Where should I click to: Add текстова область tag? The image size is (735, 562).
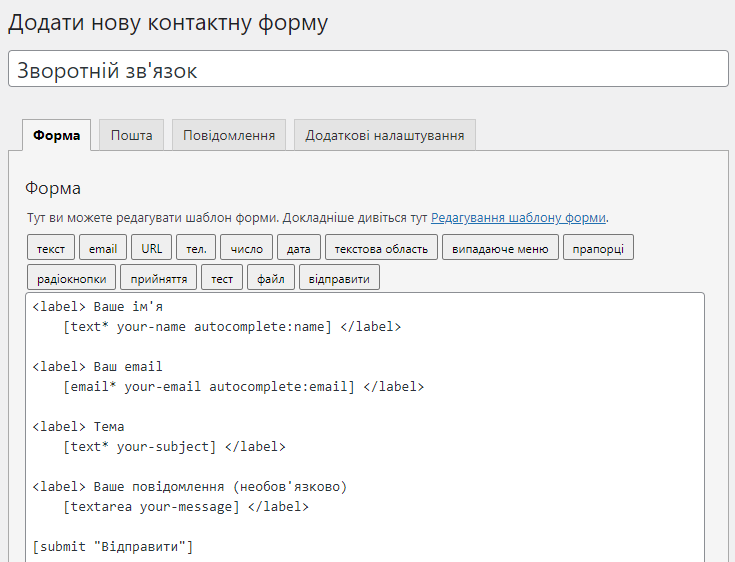click(381, 247)
